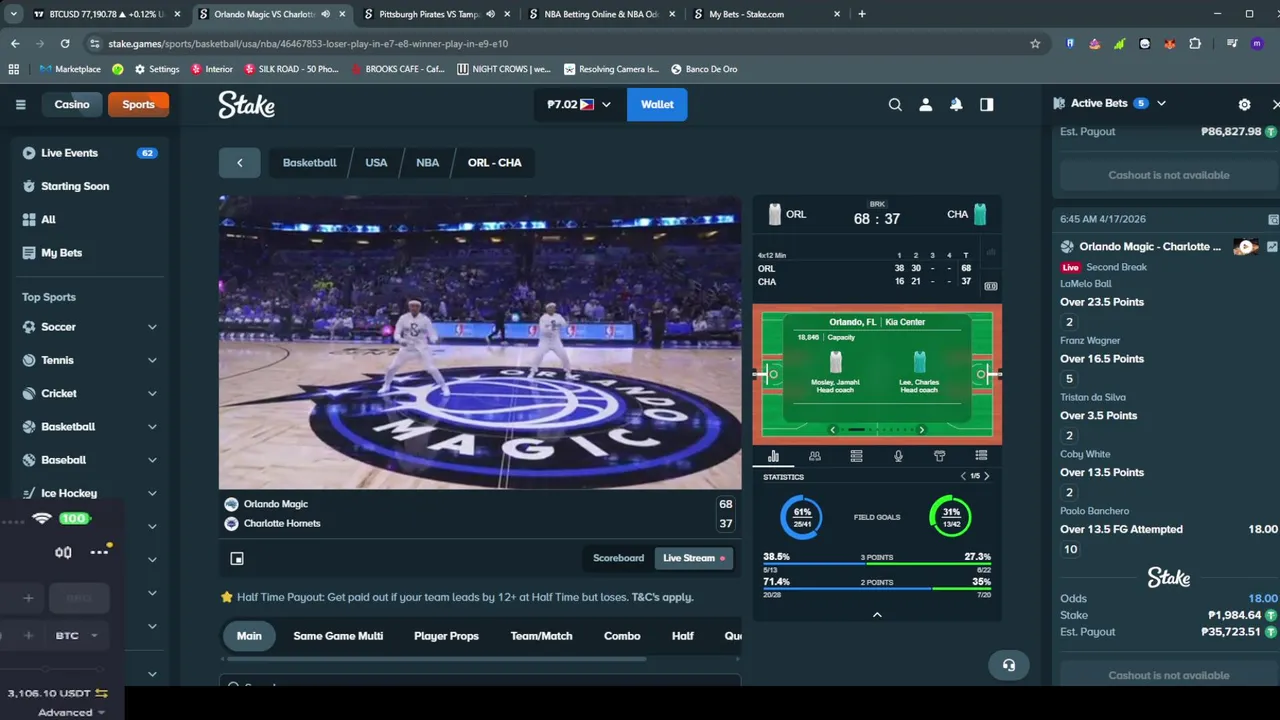Go back using the arrow beside Basketball

pyautogui.click(x=239, y=163)
